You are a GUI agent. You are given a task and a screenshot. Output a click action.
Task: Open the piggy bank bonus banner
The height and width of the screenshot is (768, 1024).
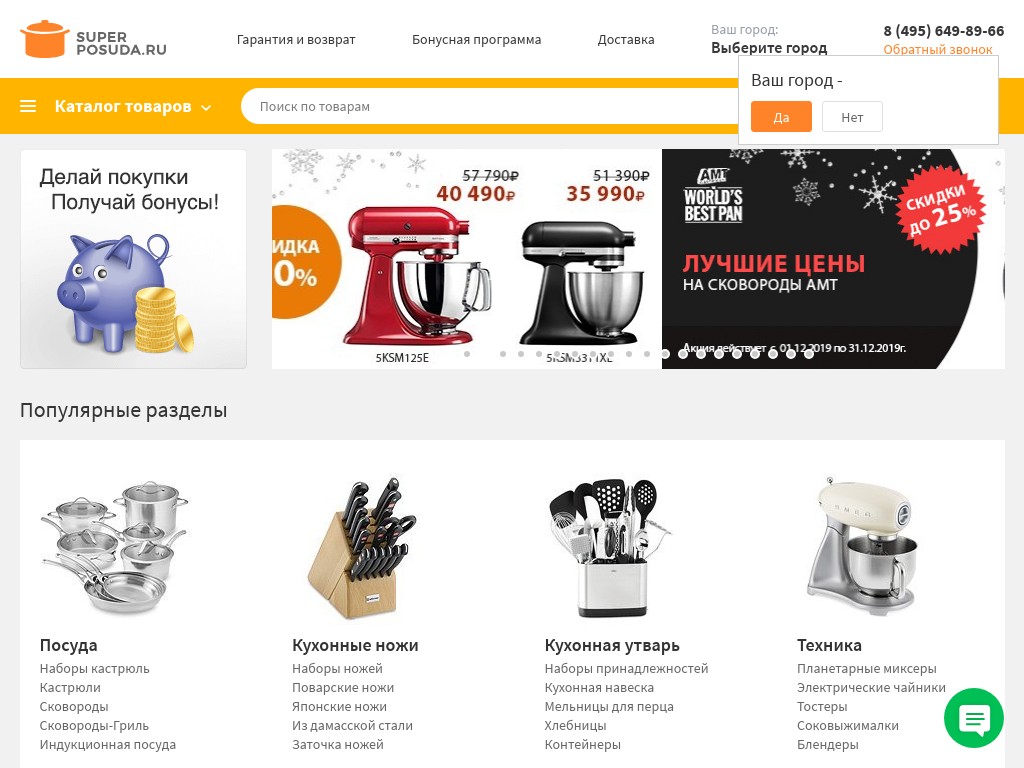pyautogui.click(x=133, y=259)
